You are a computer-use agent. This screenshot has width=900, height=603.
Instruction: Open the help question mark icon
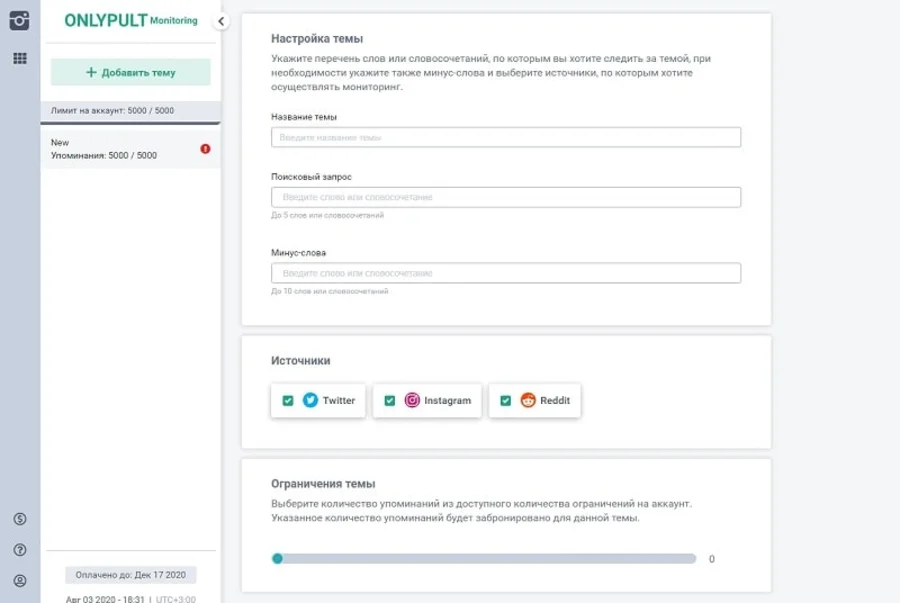(20, 550)
